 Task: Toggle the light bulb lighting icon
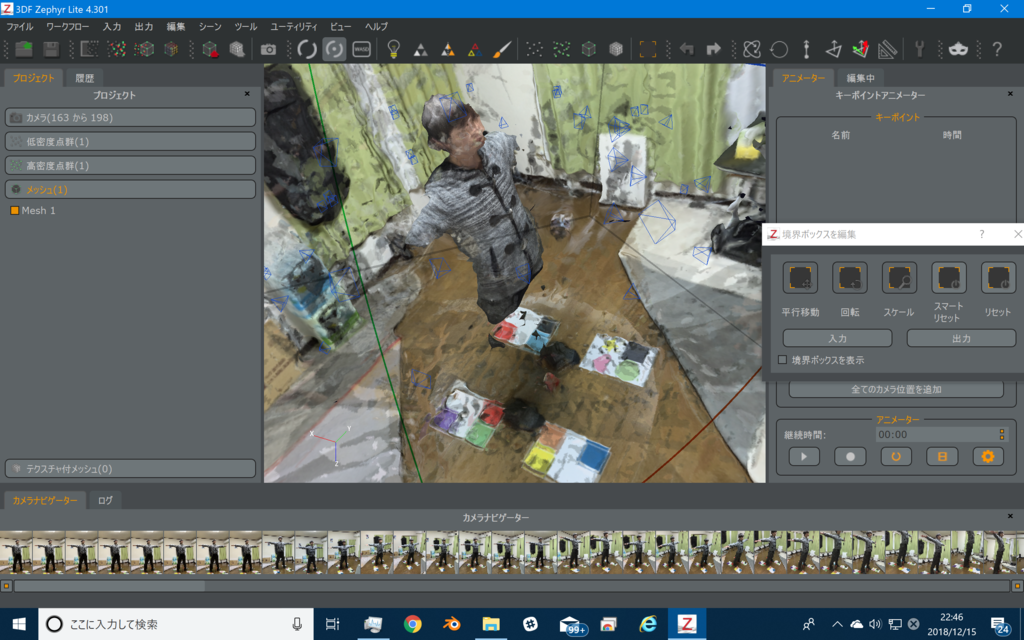coord(393,49)
